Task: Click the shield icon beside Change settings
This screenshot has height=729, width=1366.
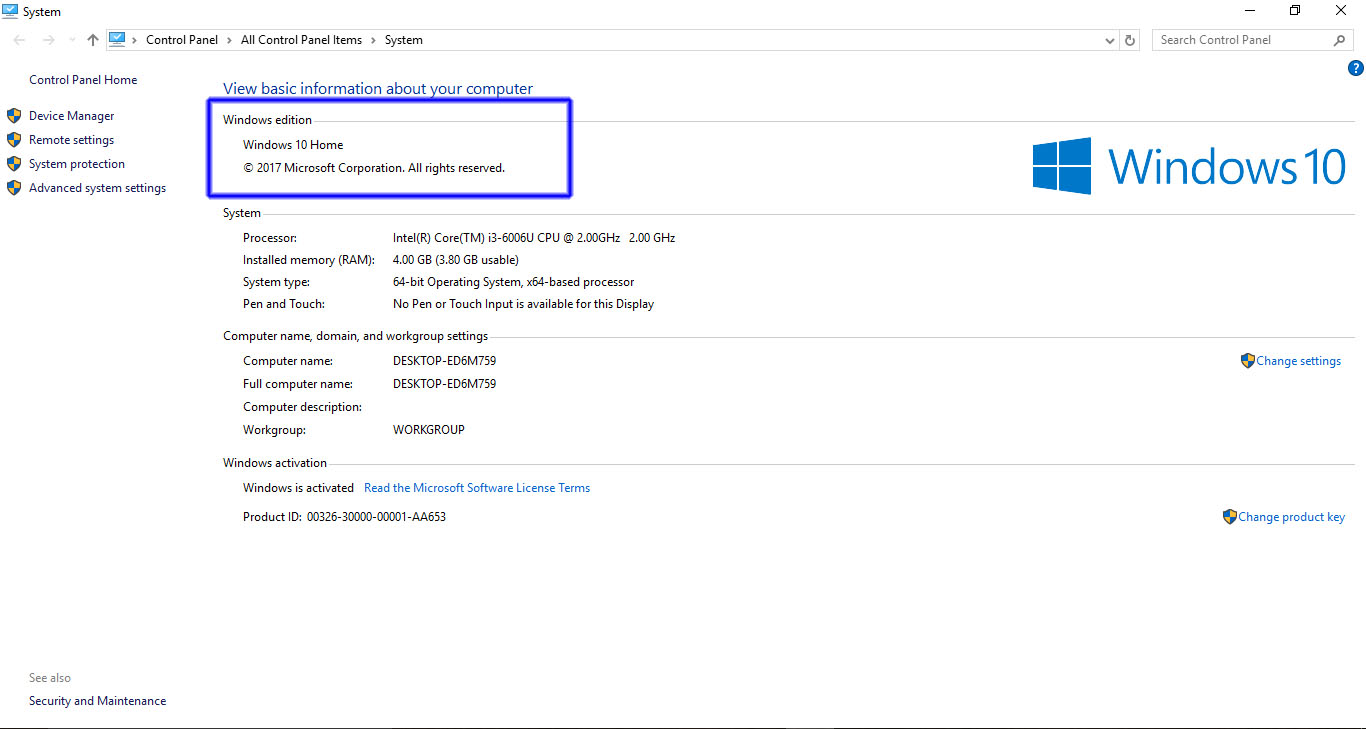Action: [x=1247, y=361]
